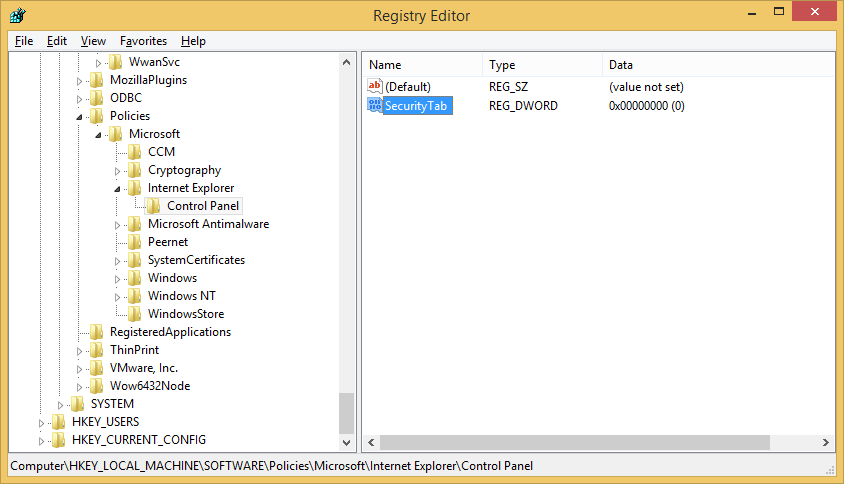This screenshot has height=484, width=844.
Task: Select the (Default) value name
Action: [x=407, y=87]
